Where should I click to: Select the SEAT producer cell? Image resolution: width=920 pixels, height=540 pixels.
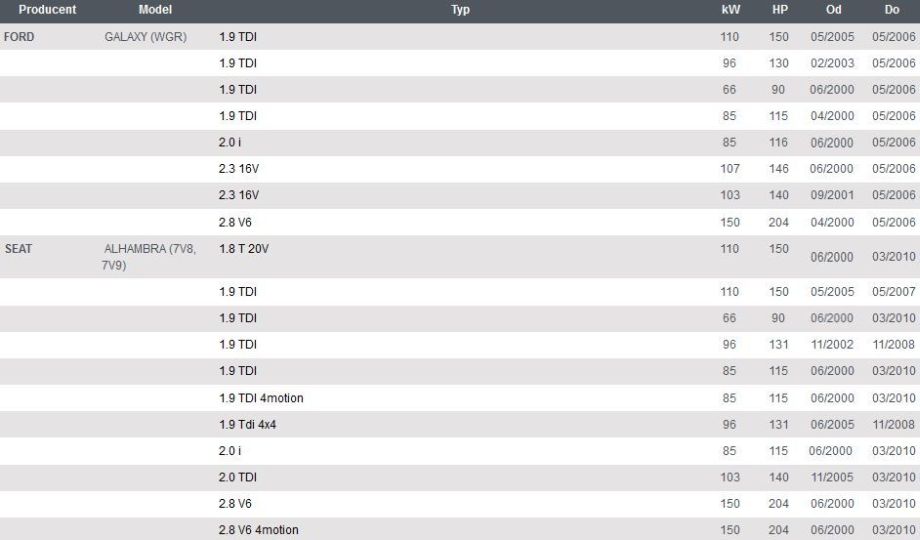pos(18,248)
